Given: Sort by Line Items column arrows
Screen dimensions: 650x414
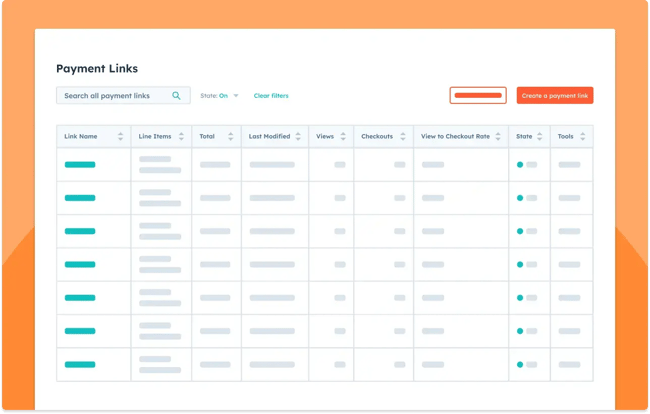Looking at the screenshot, I should point(182,136).
